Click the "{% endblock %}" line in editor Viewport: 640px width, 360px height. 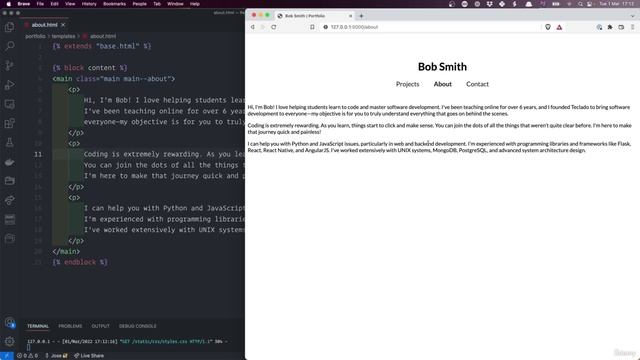pyautogui.click(x=80, y=262)
